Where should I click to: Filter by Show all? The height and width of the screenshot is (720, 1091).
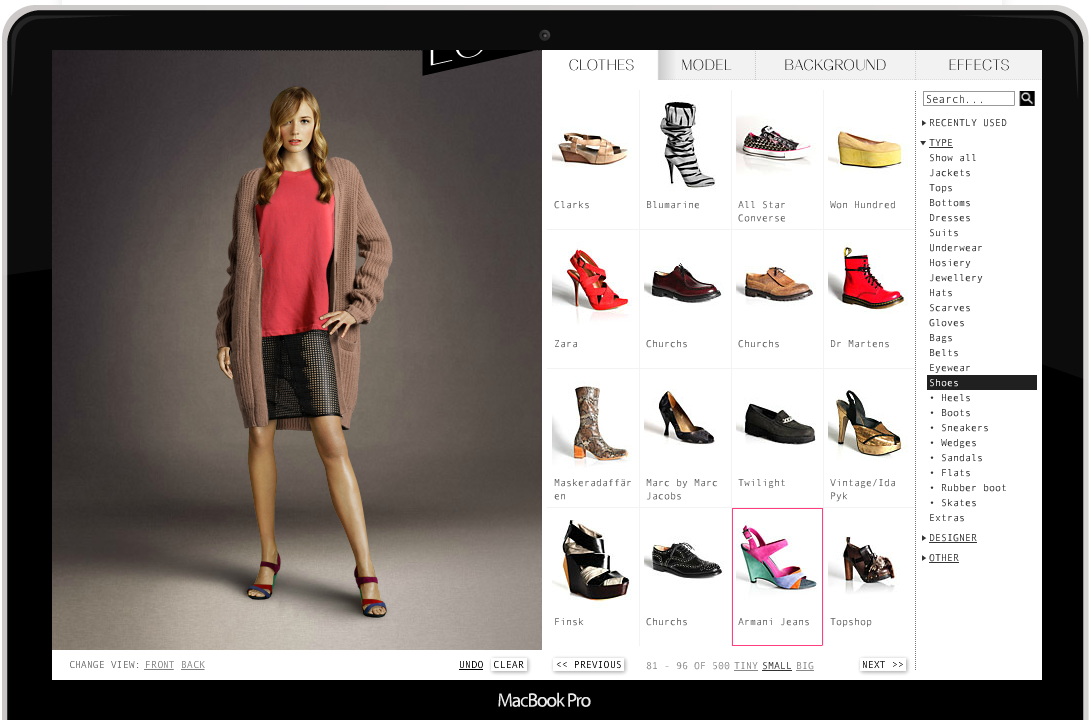tap(953, 158)
